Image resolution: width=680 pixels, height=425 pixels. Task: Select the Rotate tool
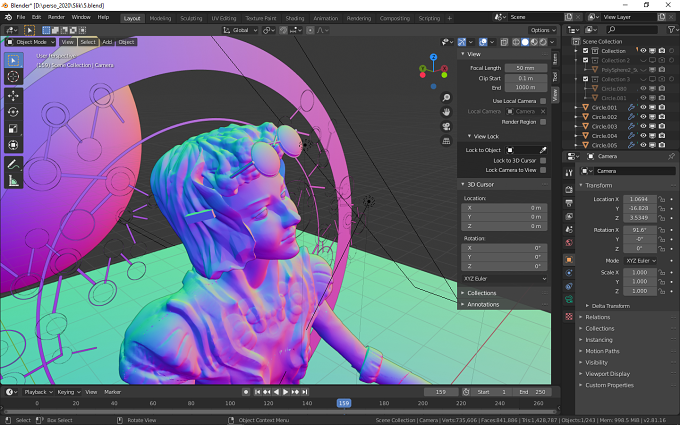click(x=13, y=112)
